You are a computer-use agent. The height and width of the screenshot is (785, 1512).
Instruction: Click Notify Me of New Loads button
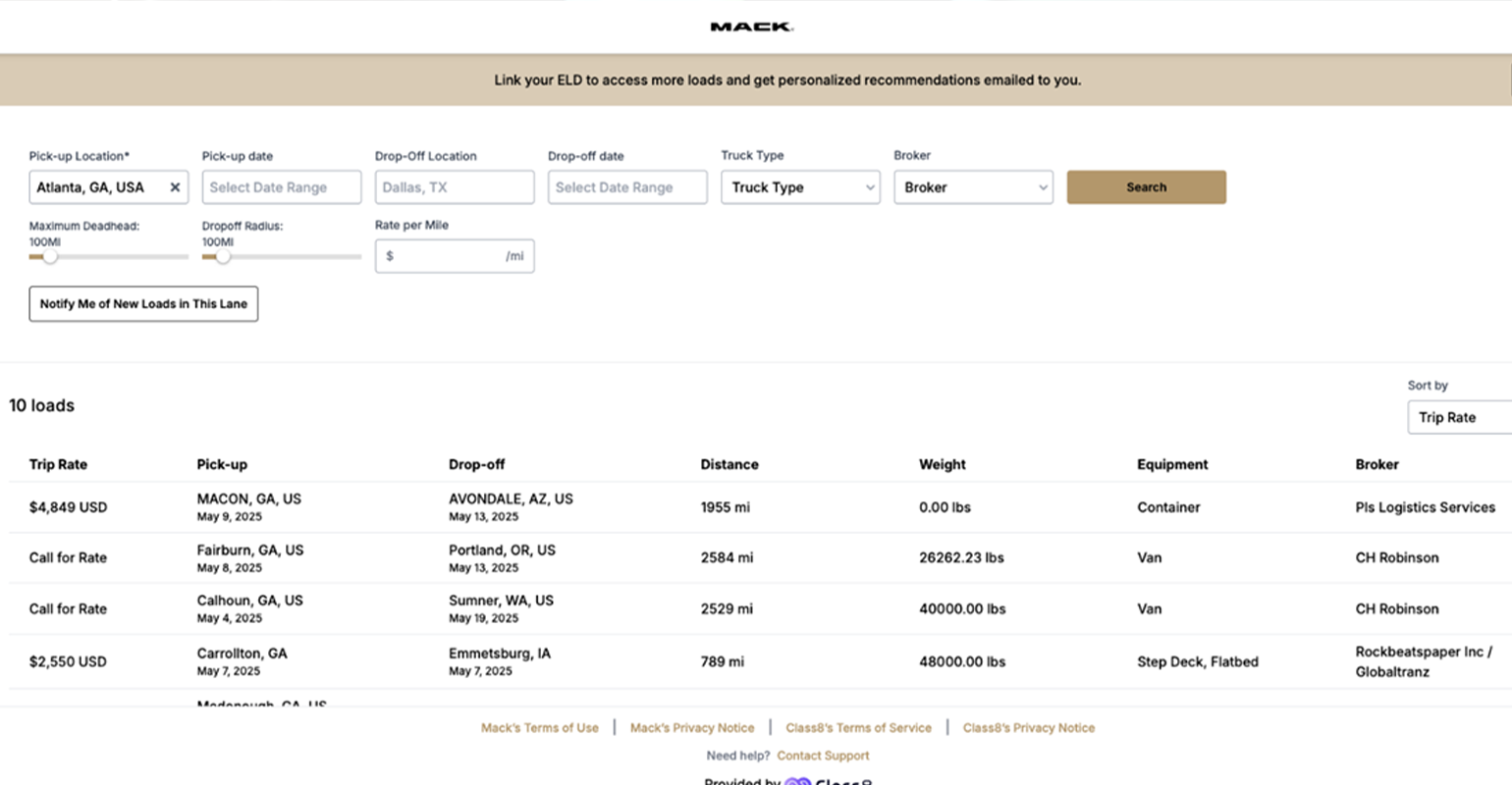pos(143,304)
